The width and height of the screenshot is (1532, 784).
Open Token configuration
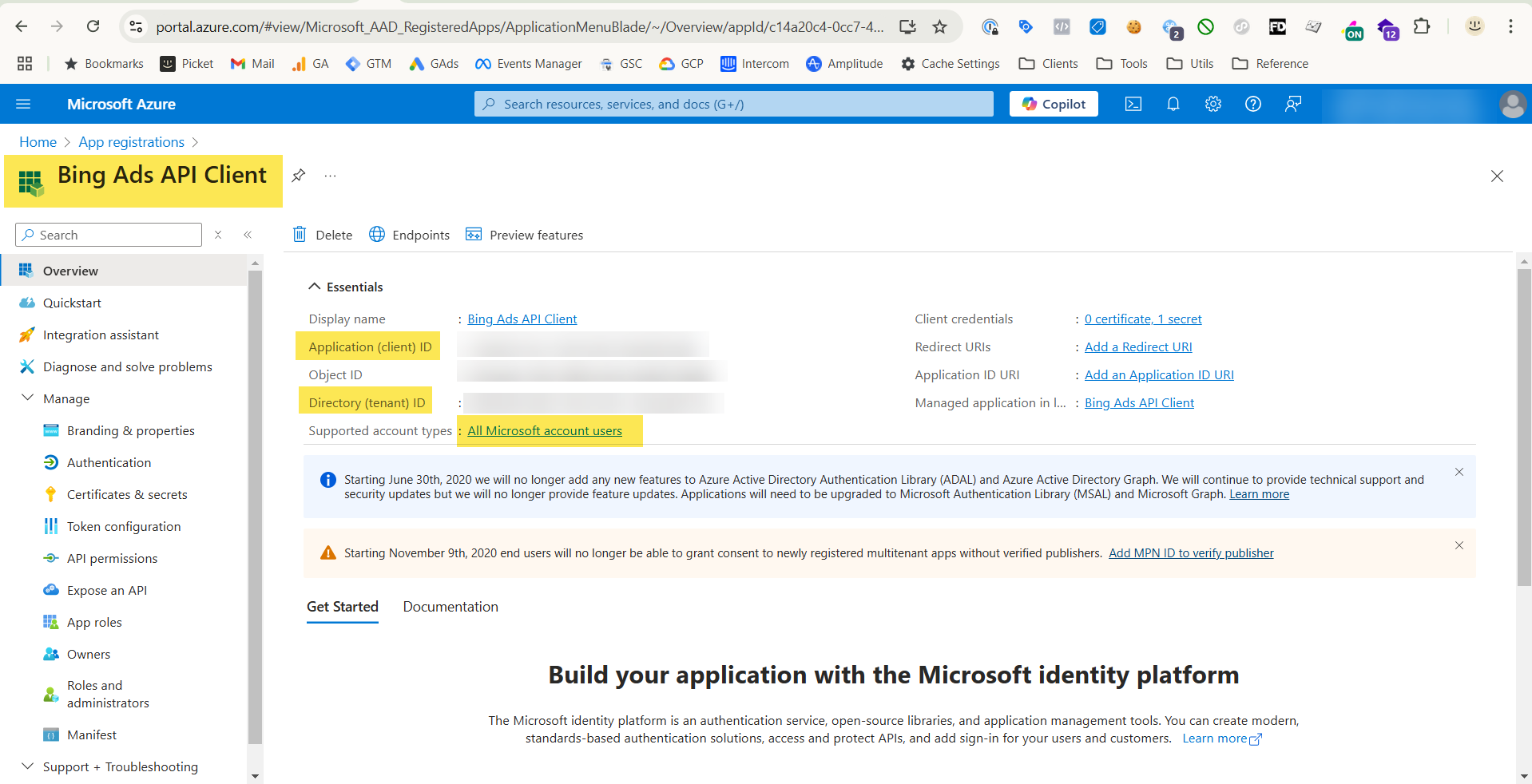(124, 526)
